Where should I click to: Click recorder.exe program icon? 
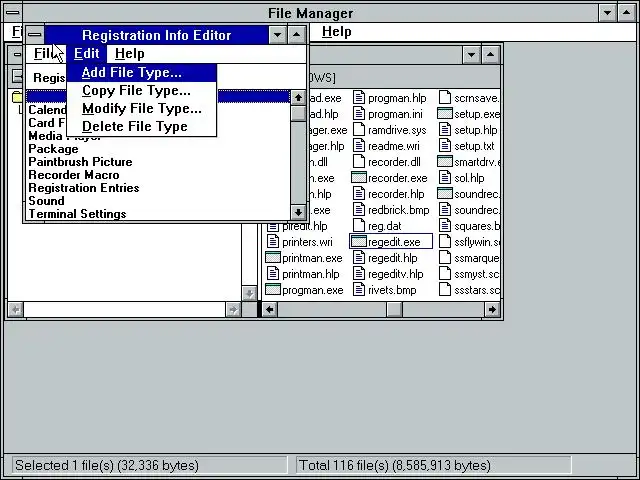pos(359,178)
